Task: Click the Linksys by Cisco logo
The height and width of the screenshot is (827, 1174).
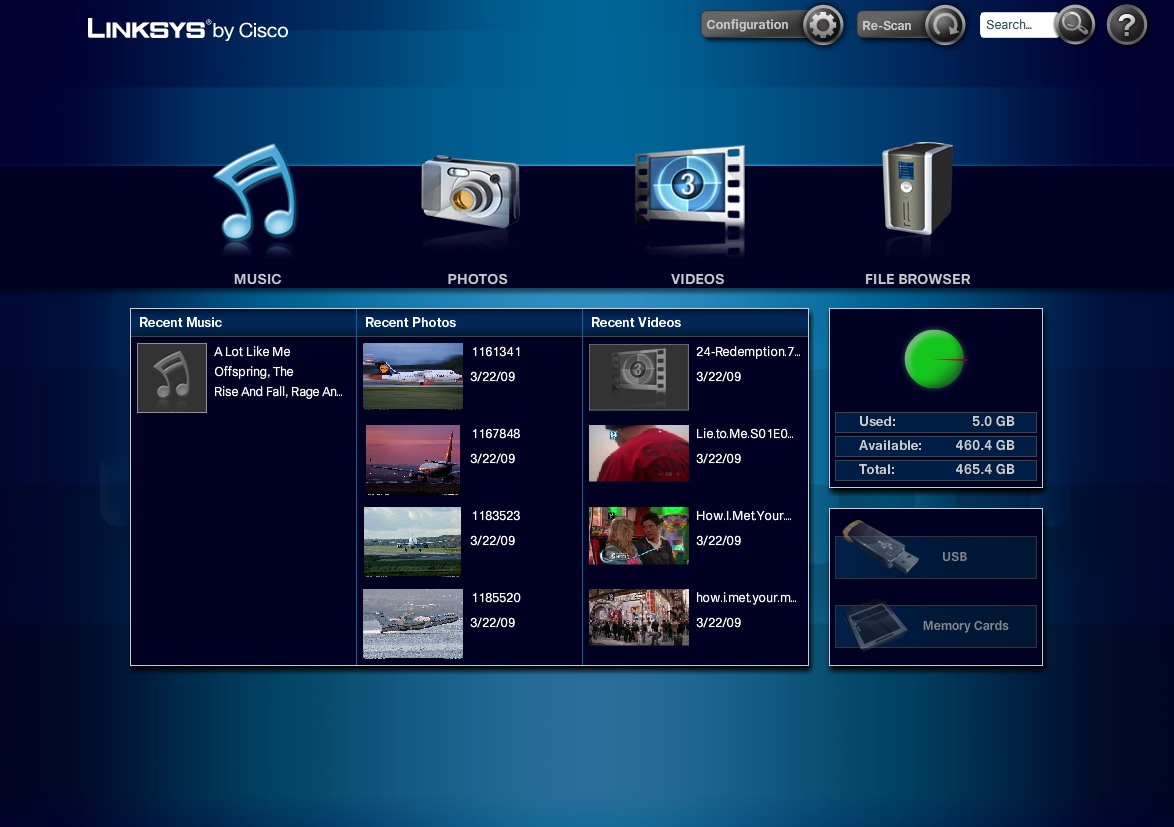Action: click(x=188, y=29)
